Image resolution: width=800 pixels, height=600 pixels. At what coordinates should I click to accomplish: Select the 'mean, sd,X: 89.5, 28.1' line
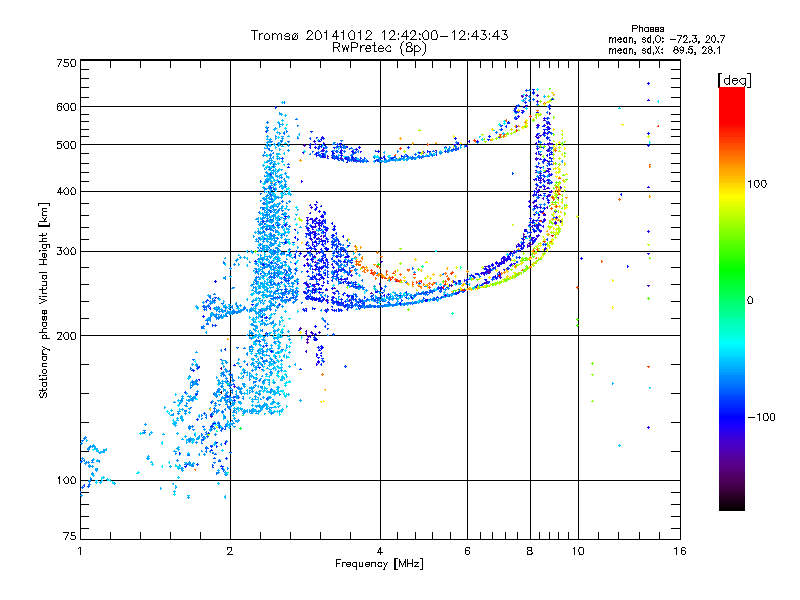664,50
